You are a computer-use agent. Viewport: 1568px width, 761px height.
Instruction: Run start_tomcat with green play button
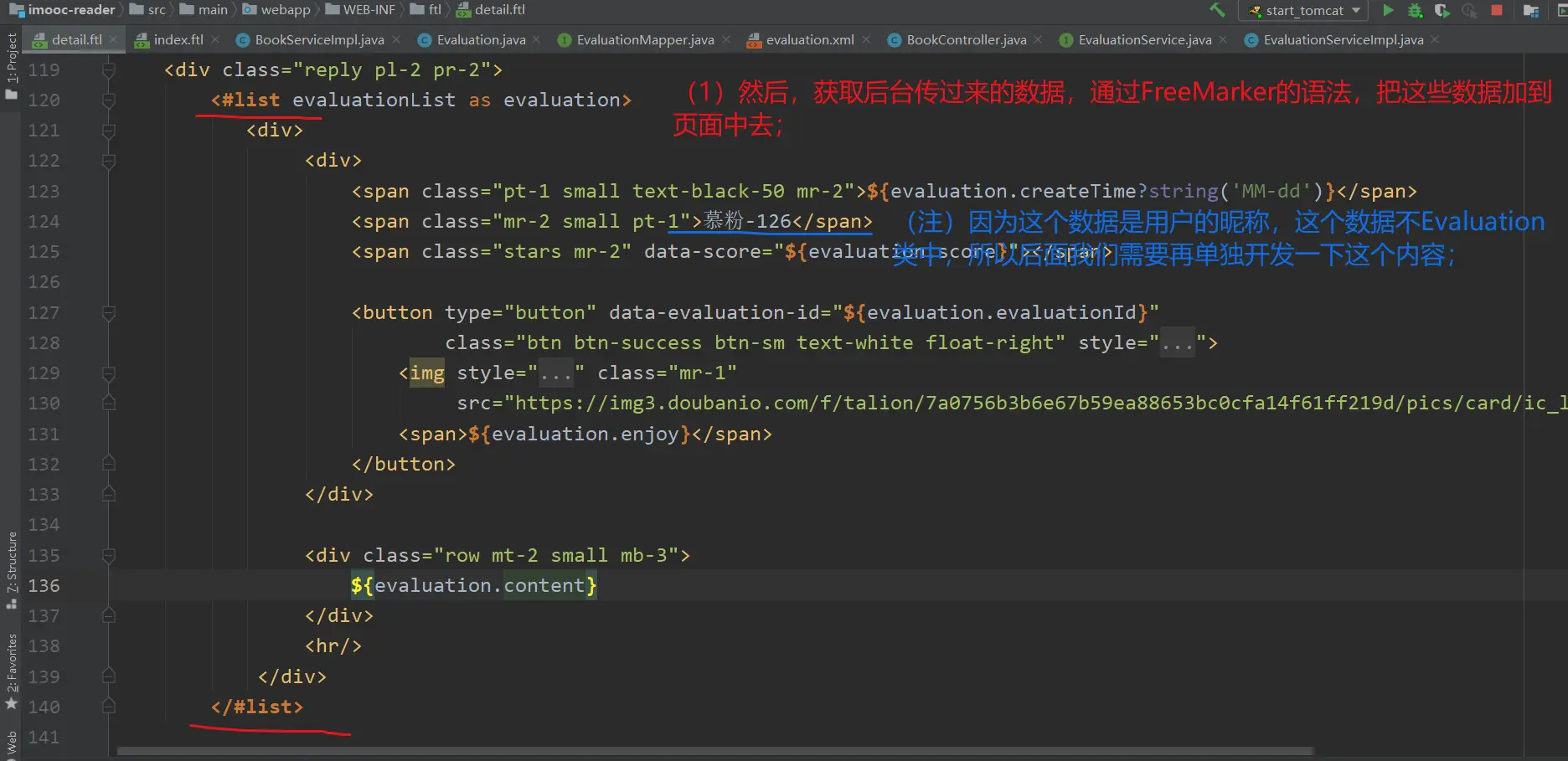(1388, 10)
